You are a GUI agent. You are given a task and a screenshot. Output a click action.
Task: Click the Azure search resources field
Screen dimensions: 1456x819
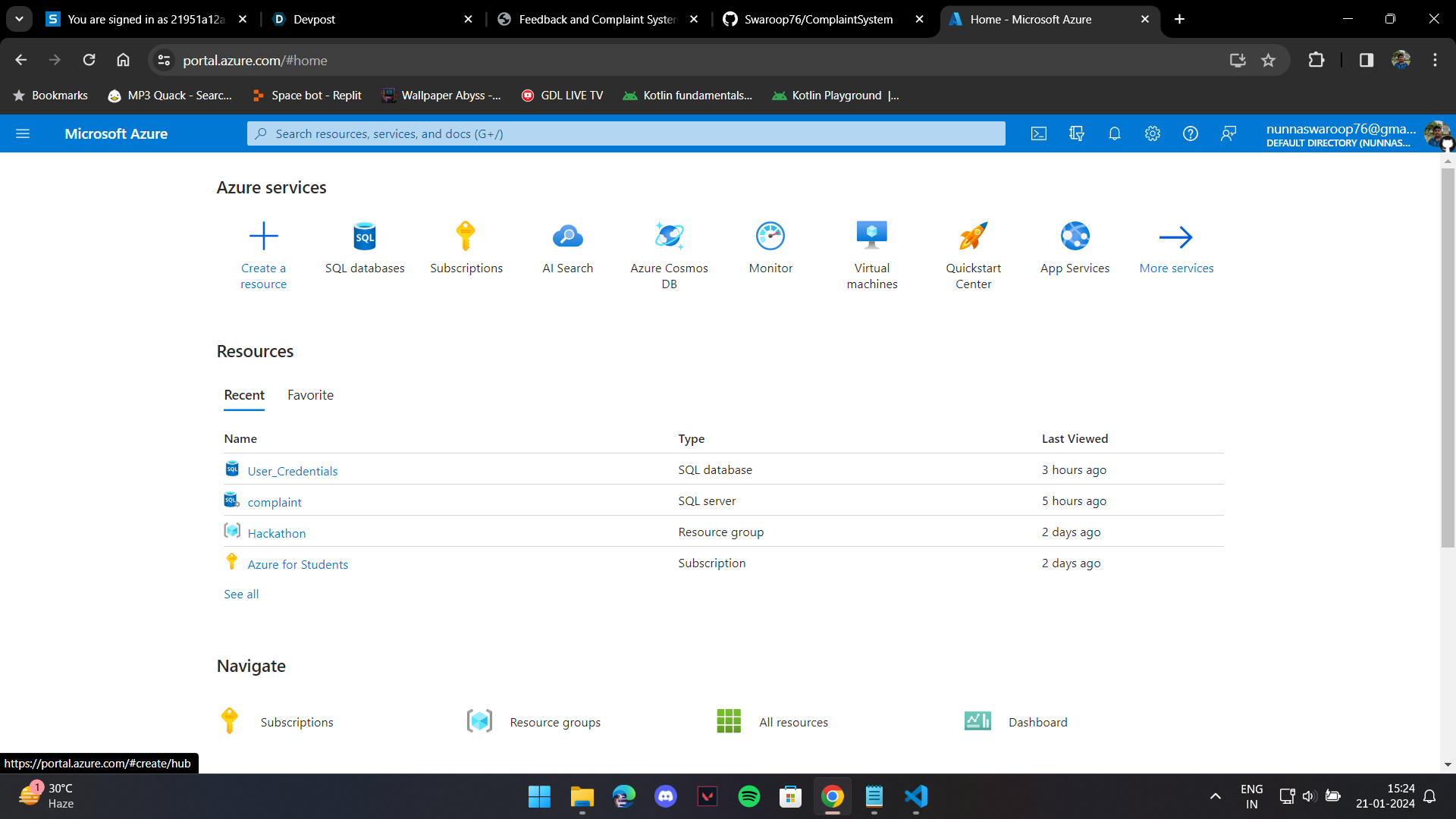626,133
